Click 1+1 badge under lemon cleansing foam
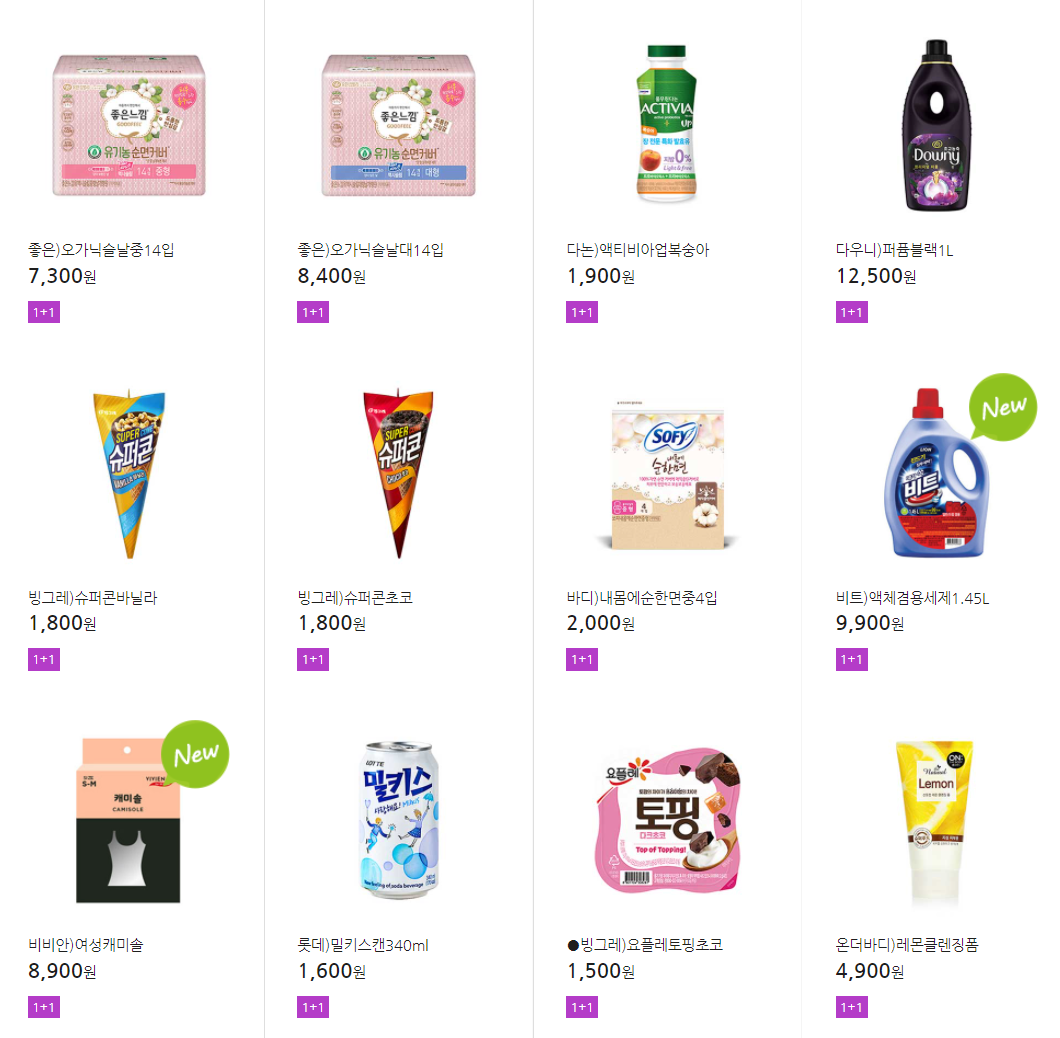 852,1007
